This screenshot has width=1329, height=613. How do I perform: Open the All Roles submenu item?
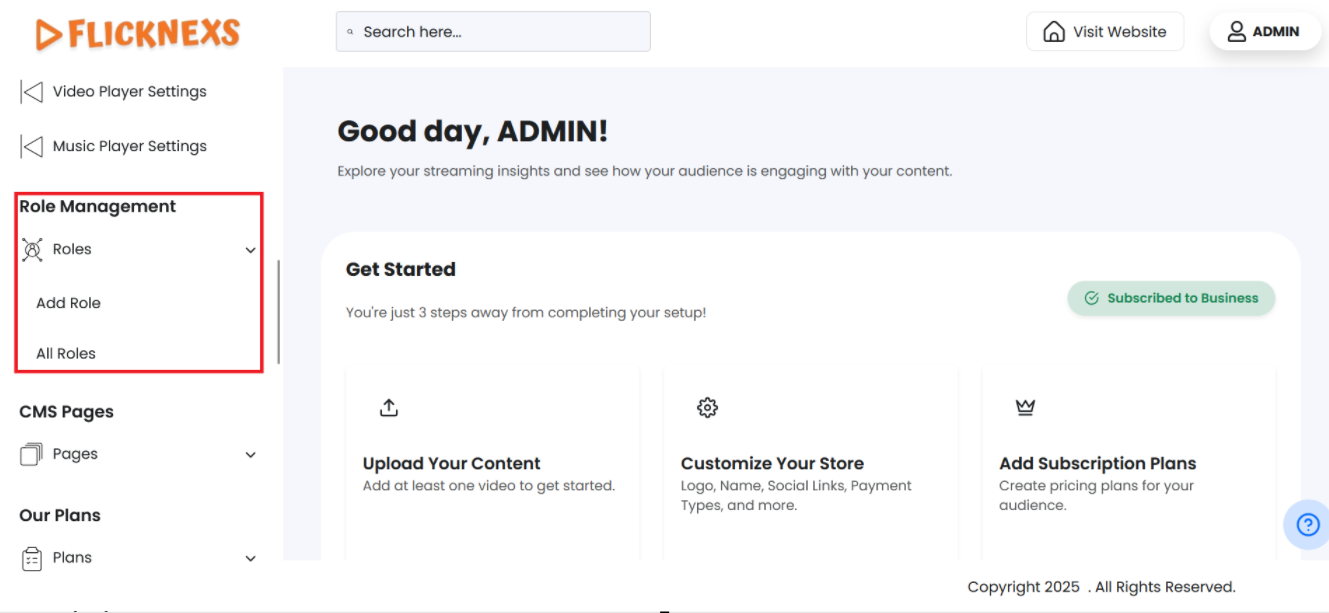[x=66, y=354]
